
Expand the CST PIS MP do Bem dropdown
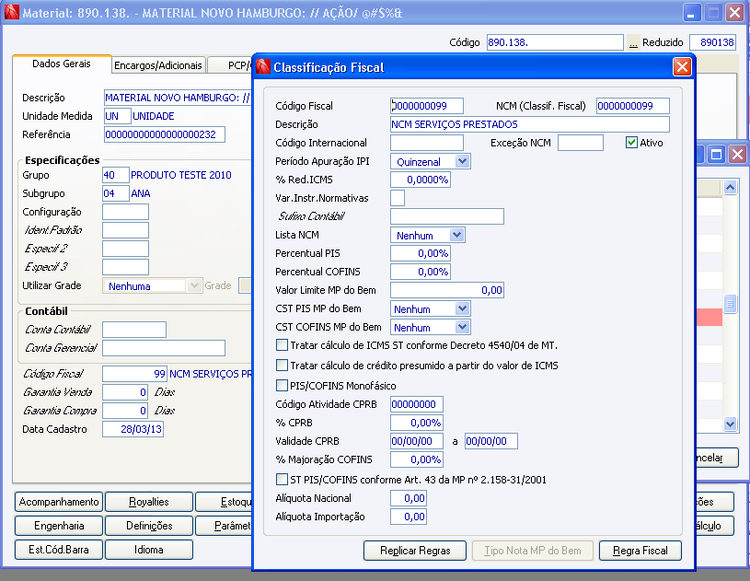point(462,308)
